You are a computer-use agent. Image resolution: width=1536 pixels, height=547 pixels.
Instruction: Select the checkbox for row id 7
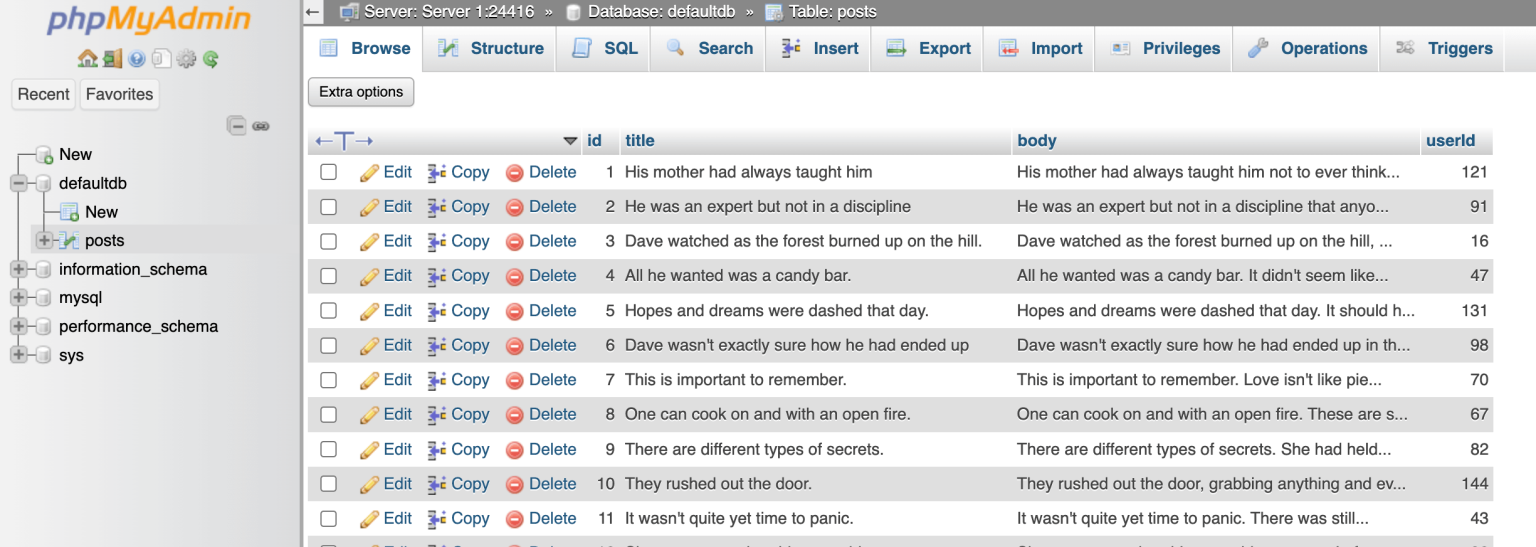328,380
